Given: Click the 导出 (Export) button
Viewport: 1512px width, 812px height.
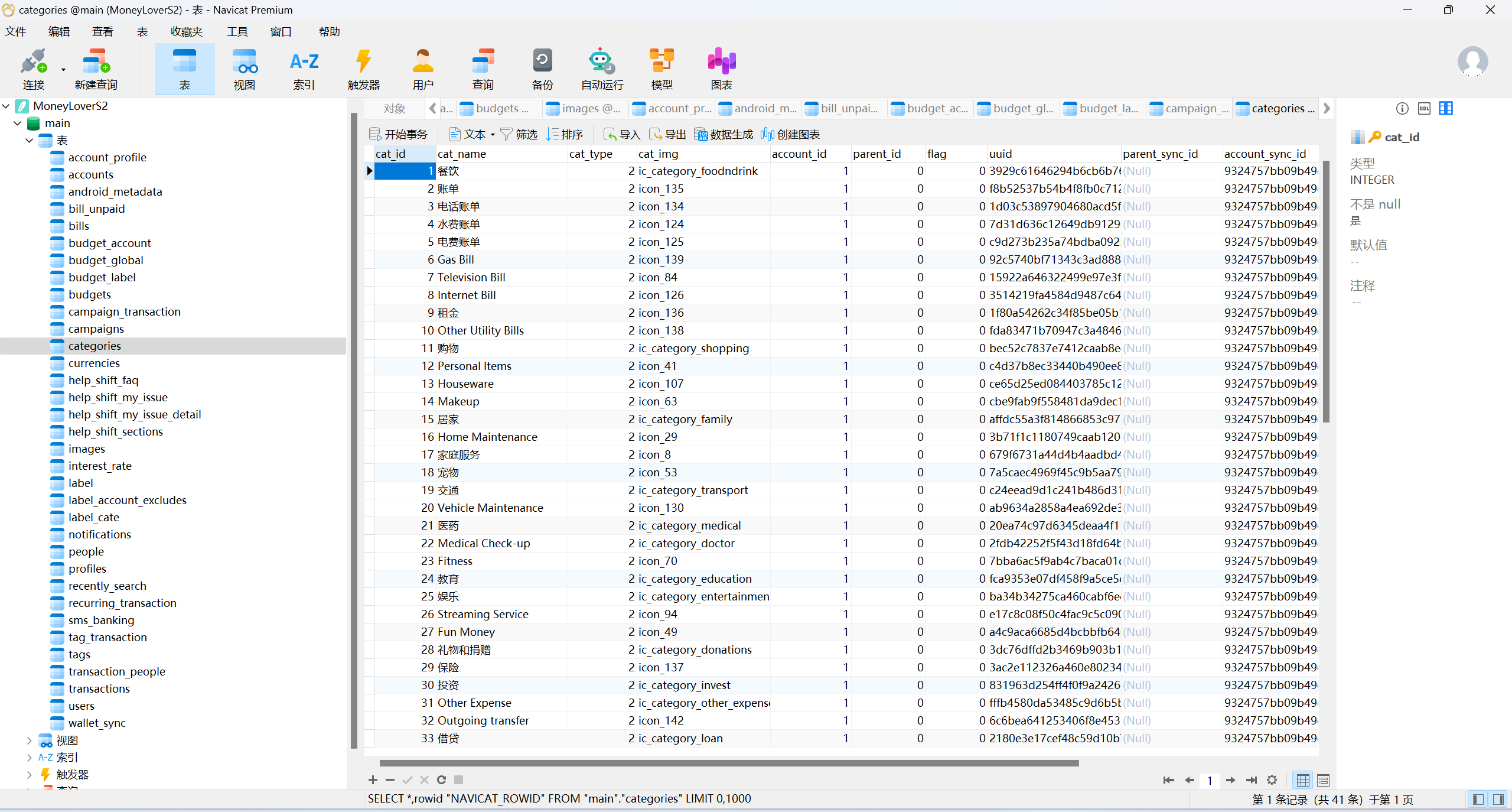Looking at the screenshot, I should (x=668, y=135).
